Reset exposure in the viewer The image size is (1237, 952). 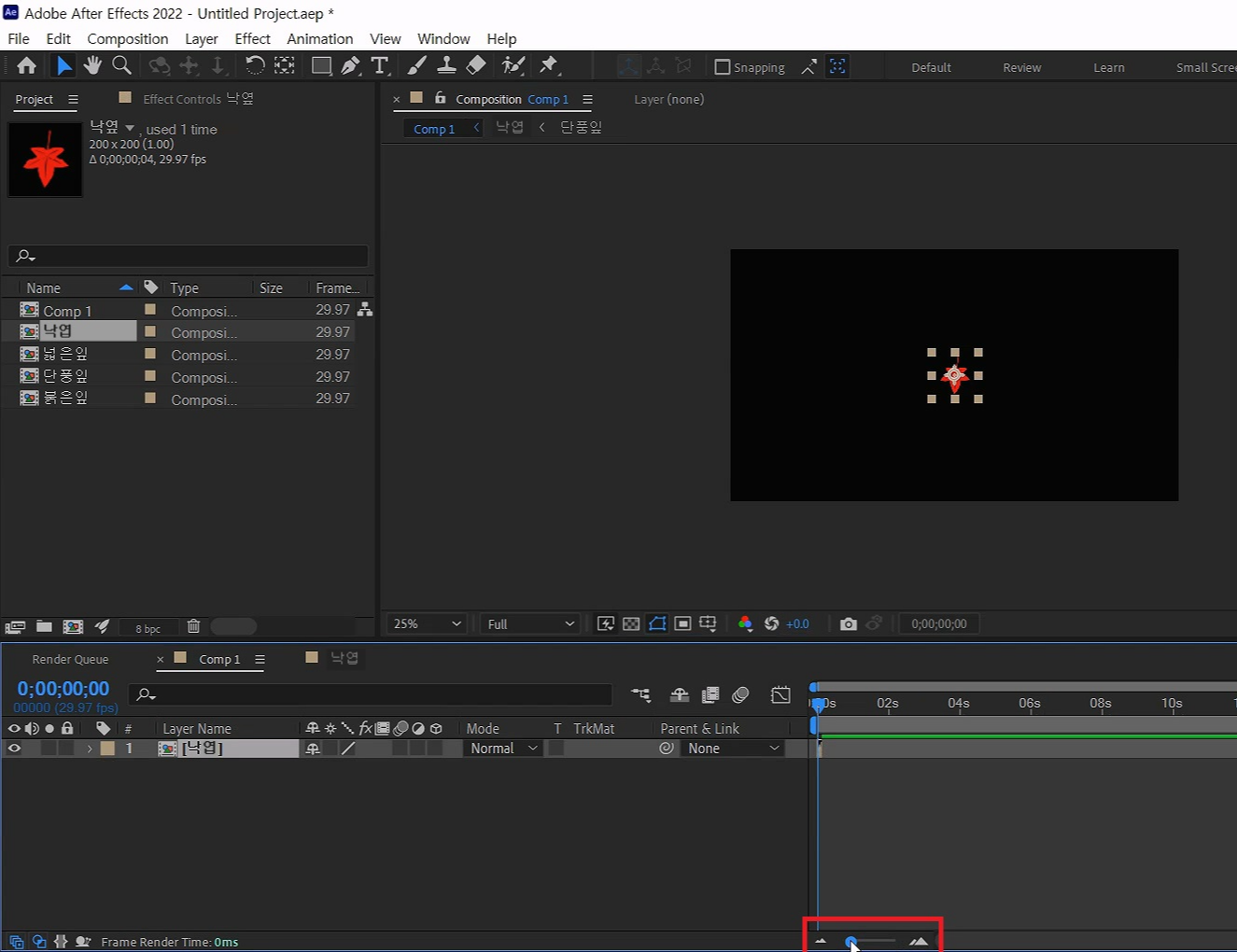[771, 623]
